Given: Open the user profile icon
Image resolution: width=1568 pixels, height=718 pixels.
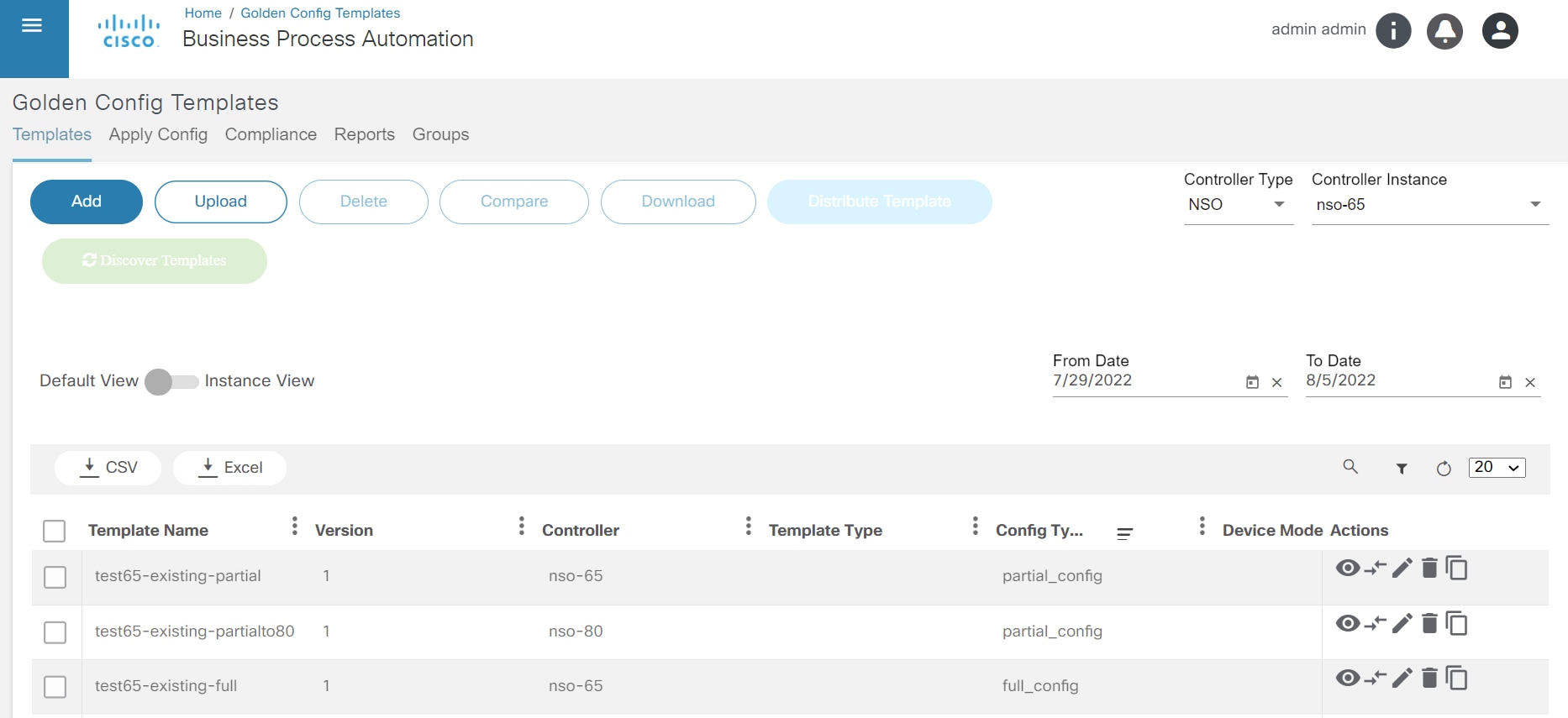Looking at the screenshot, I should tap(1500, 31).
